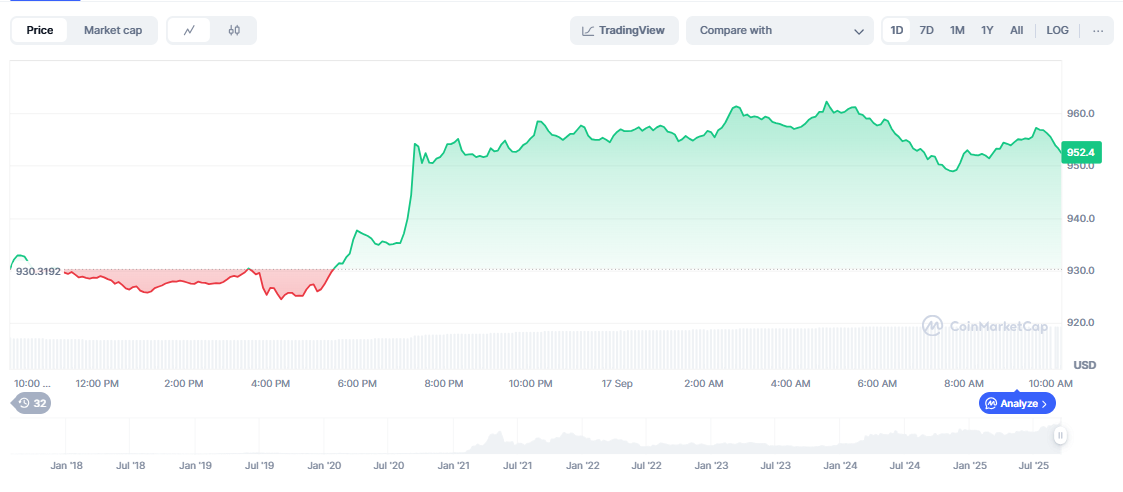Select the 7D time range

click(x=926, y=30)
